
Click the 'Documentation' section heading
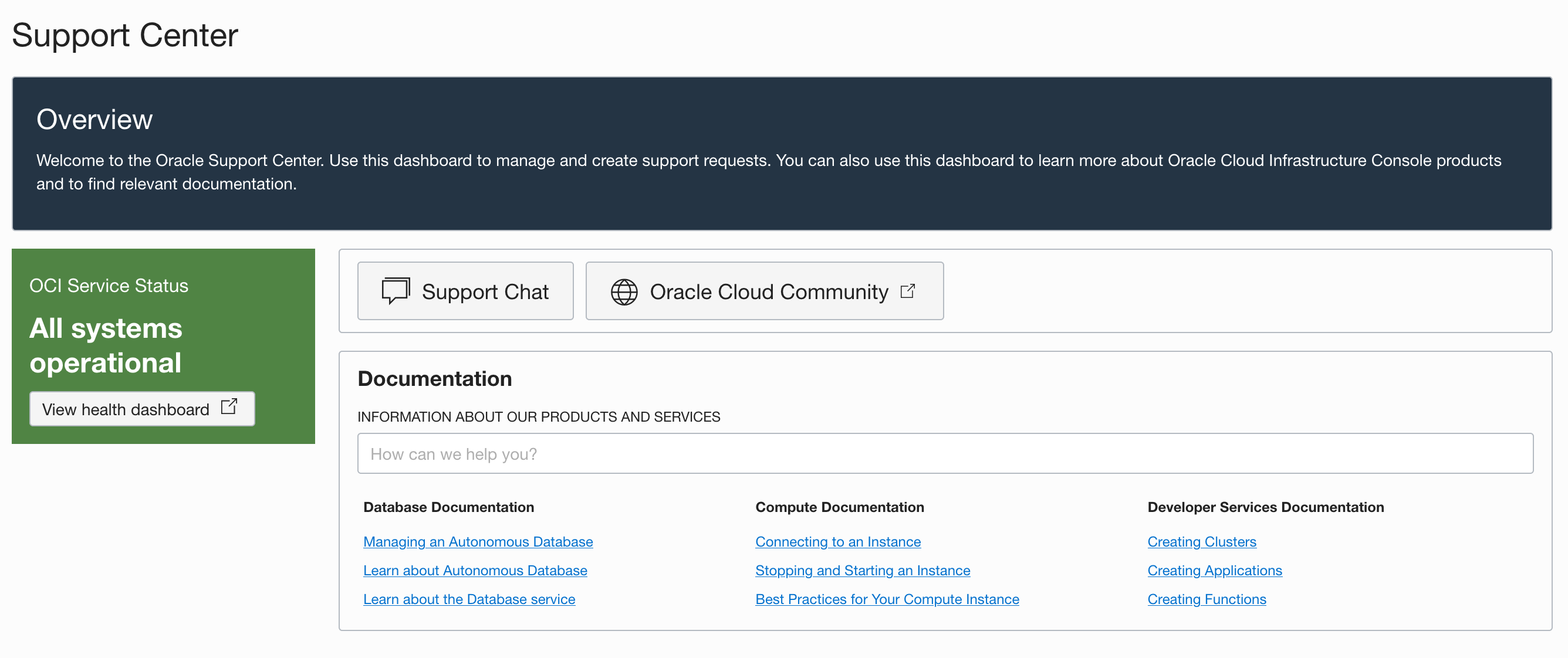pyautogui.click(x=435, y=379)
